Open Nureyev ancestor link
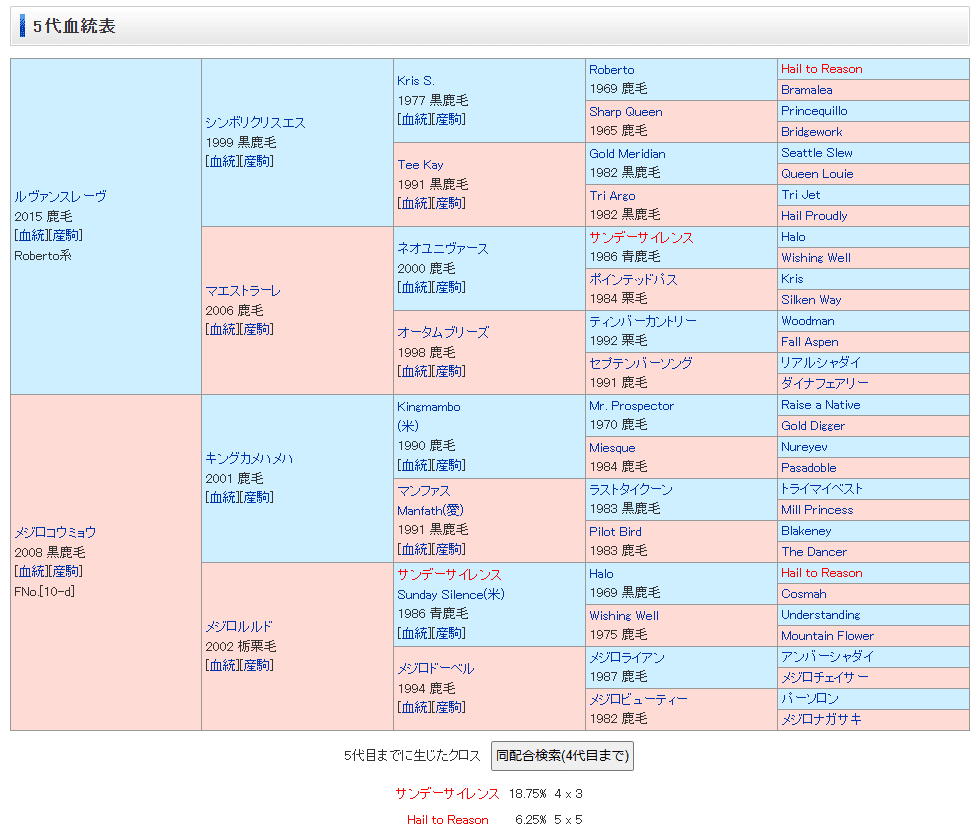The height and width of the screenshot is (832, 980). point(804,447)
